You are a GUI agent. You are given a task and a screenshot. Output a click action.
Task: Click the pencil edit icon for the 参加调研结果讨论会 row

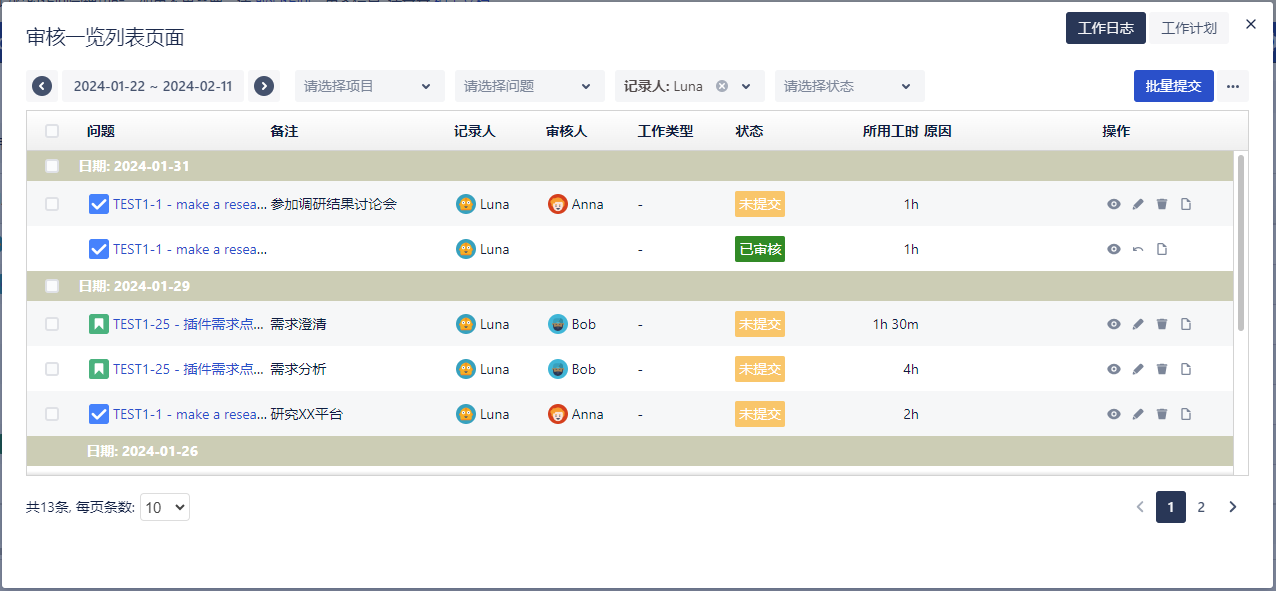1138,204
